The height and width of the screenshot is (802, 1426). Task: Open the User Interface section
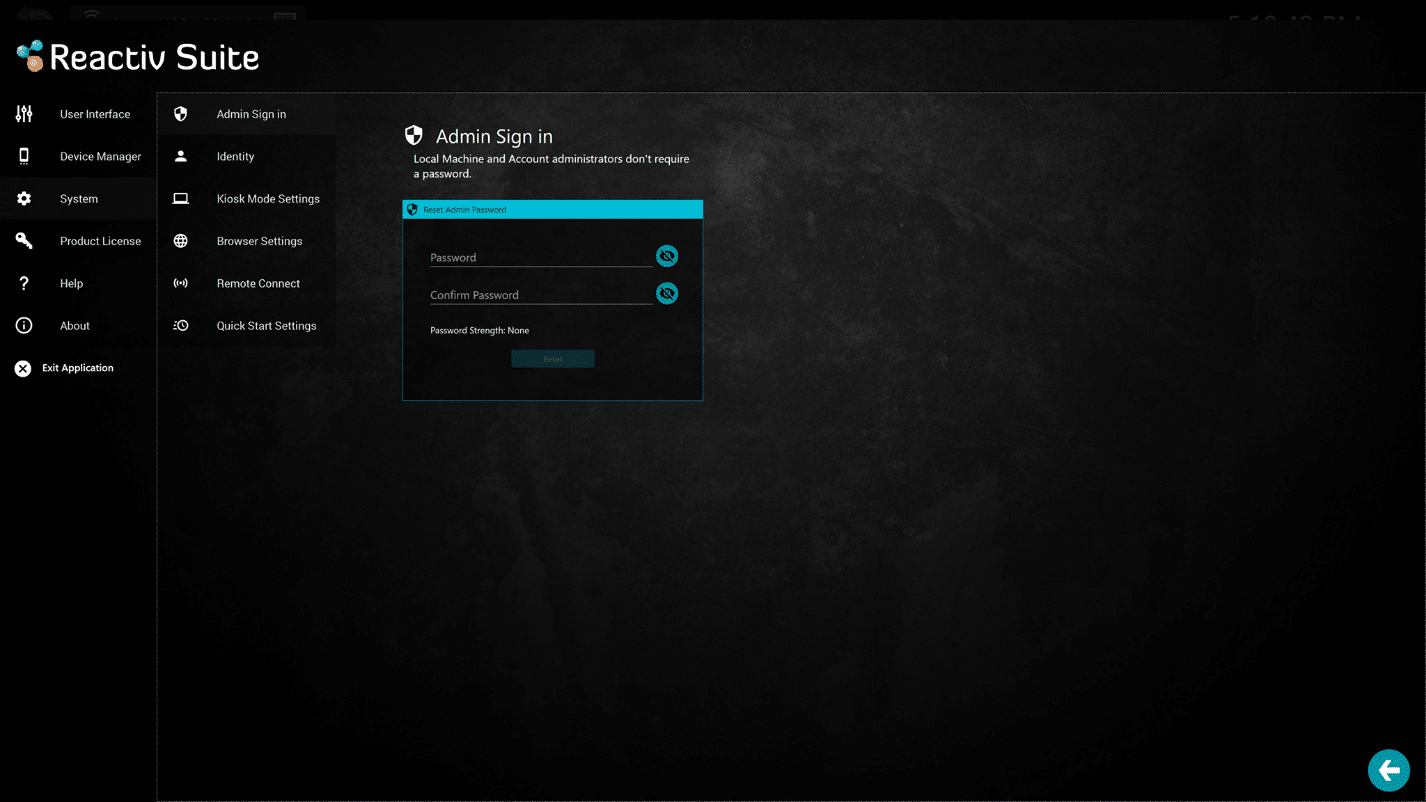pos(78,114)
